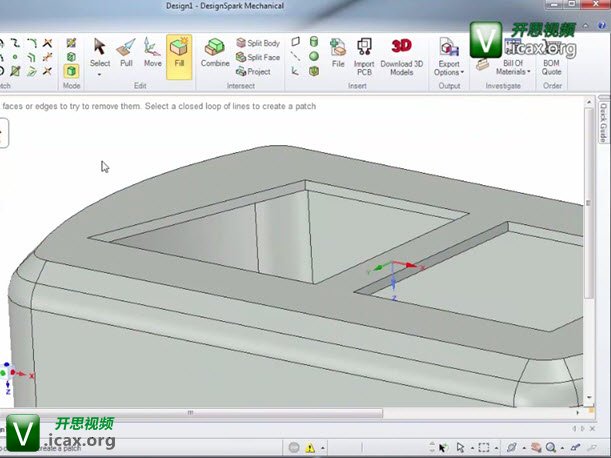Insert an axis line icon
Screen dimensions: 611x458
point(296,57)
